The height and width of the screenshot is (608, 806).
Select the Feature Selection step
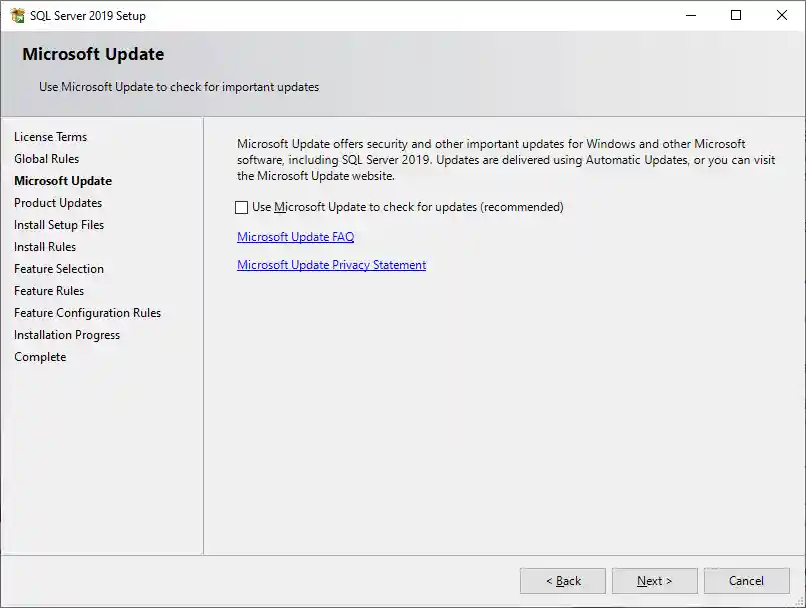click(x=58, y=268)
